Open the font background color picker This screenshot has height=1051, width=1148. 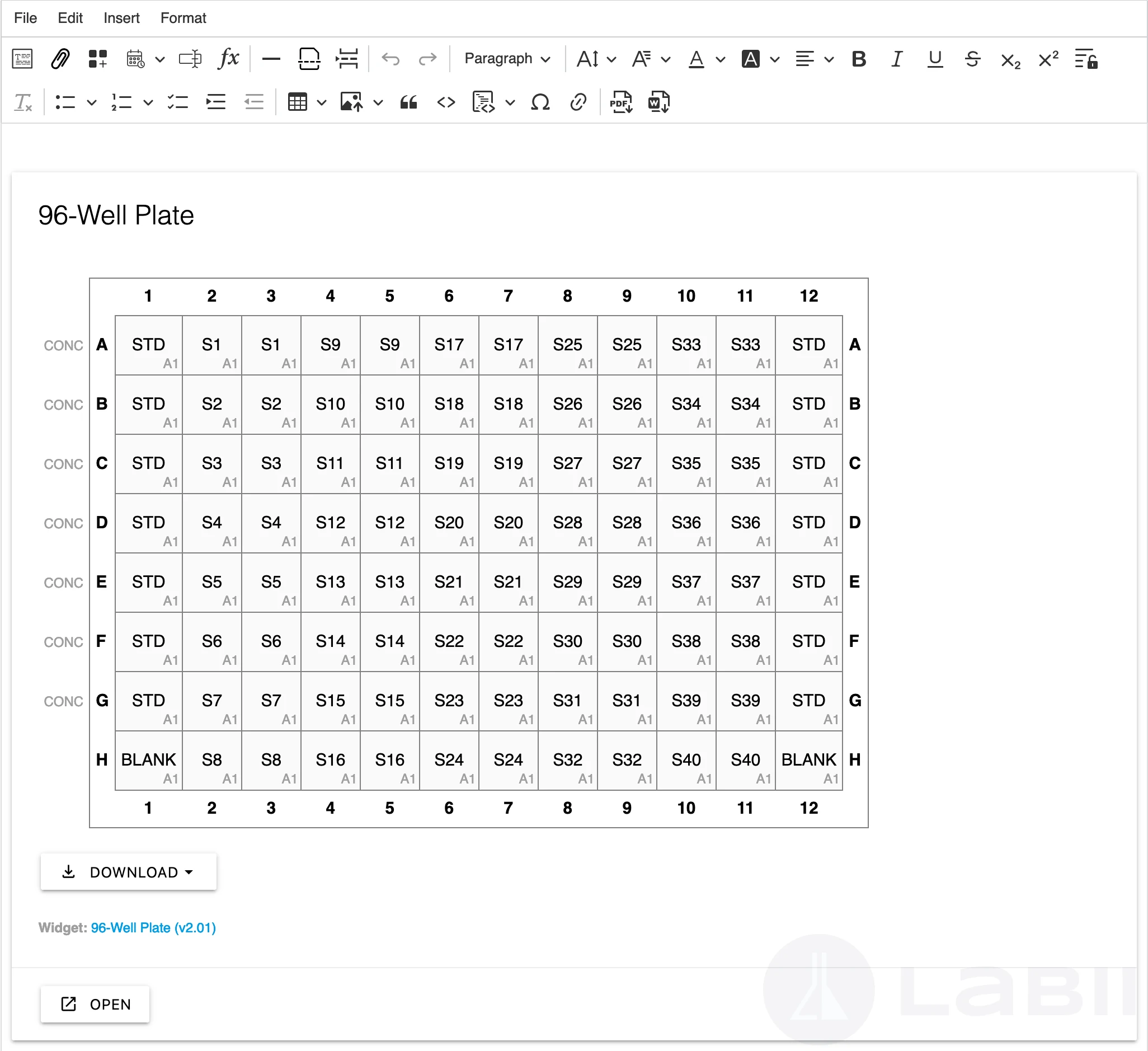pyautogui.click(x=751, y=59)
